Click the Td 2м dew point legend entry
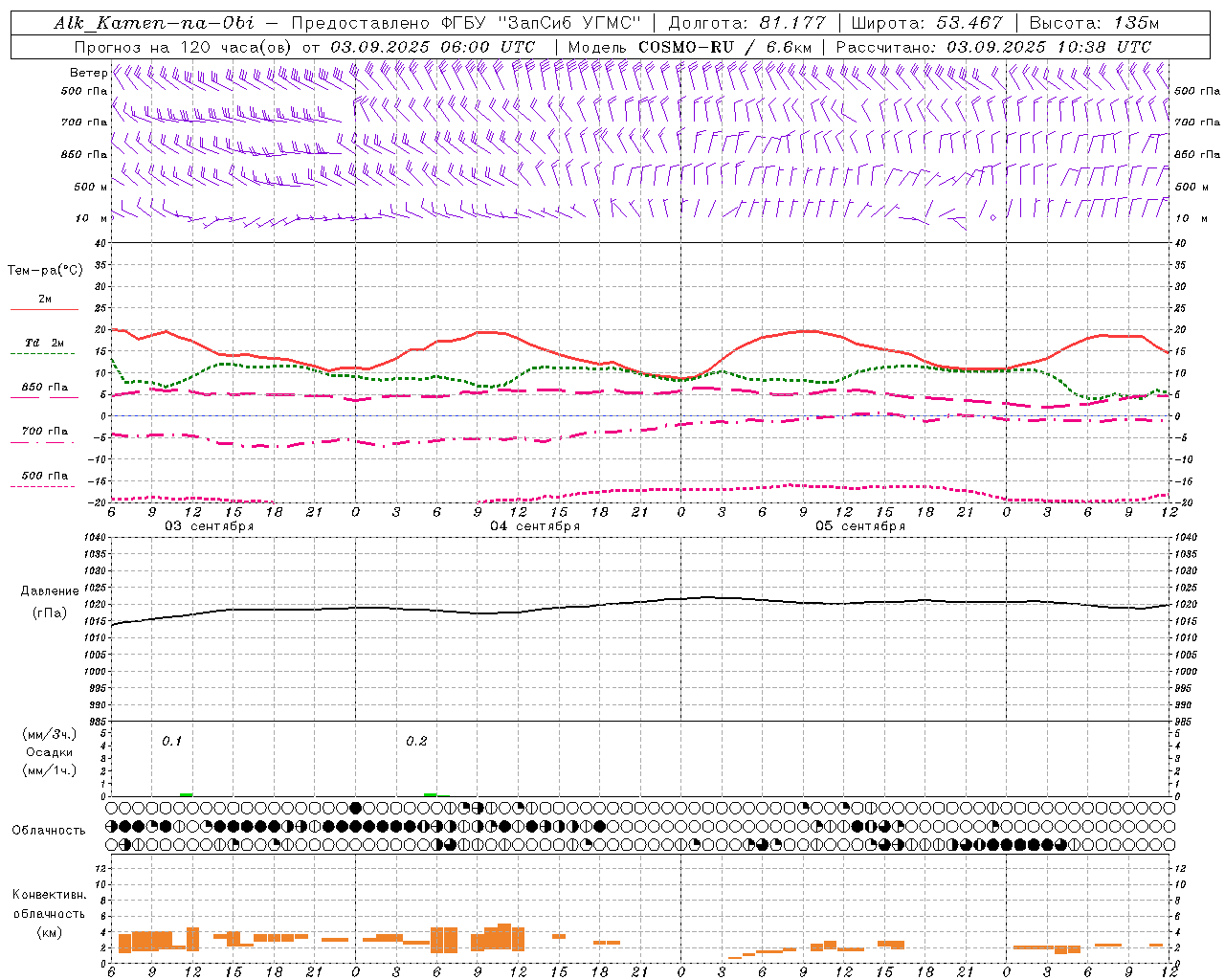Image resolution: width=1225 pixels, height=980 pixels. pos(44,343)
